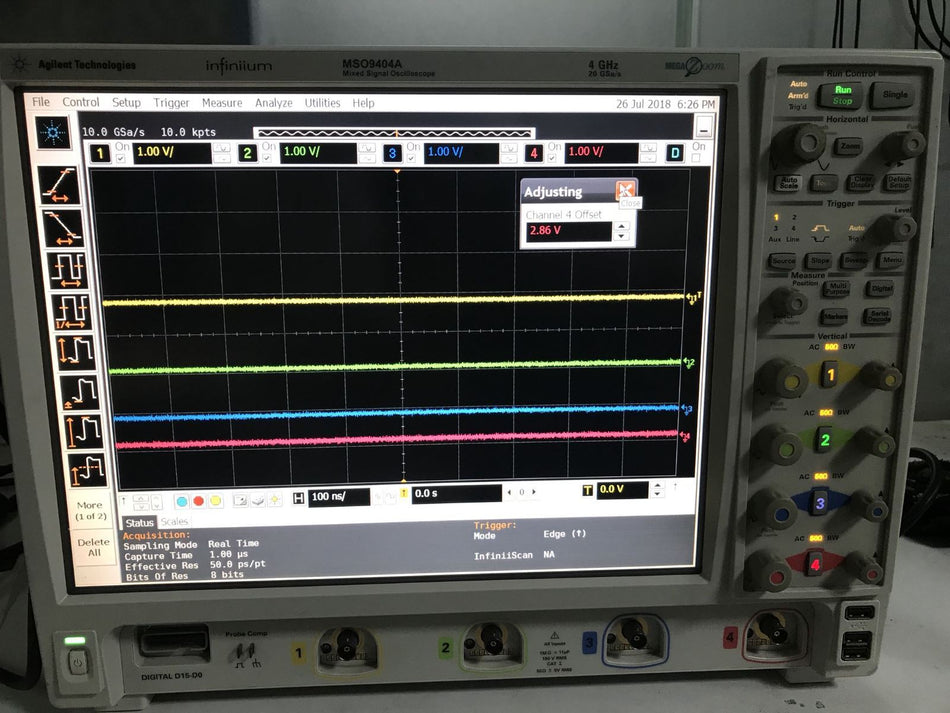Click More (1 of 2) measurements button
950x713 pixels.
coord(90,510)
